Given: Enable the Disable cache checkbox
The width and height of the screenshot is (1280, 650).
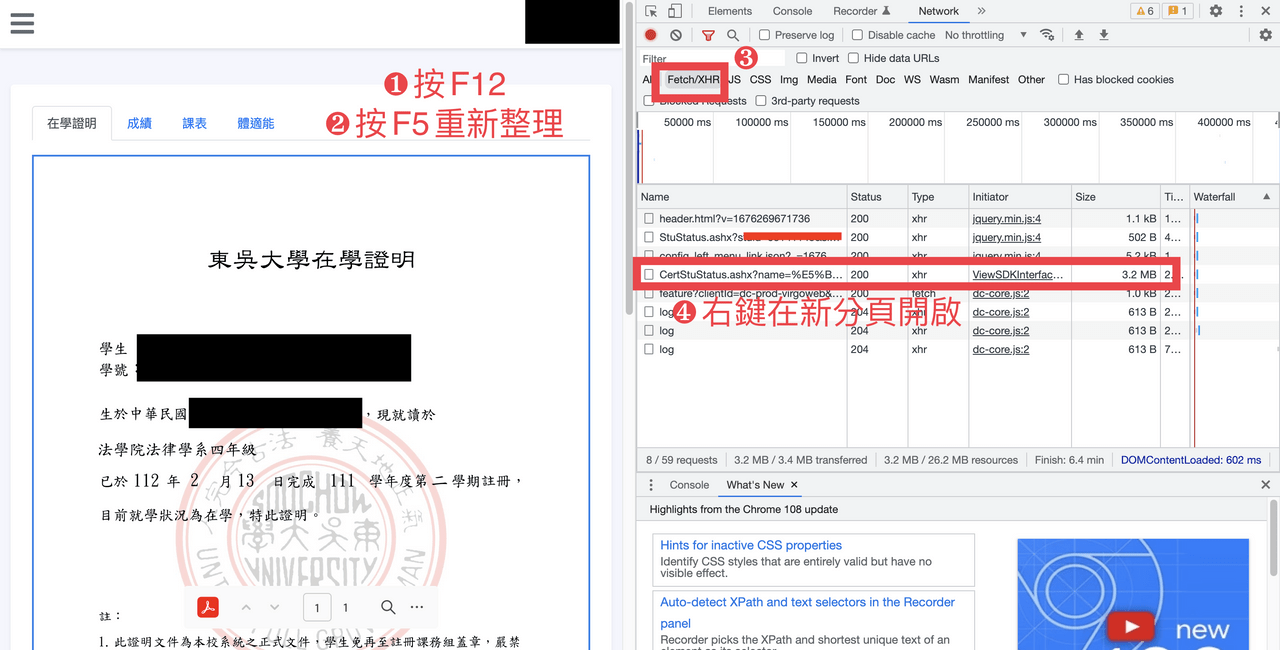Looking at the screenshot, I should point(857,35).
